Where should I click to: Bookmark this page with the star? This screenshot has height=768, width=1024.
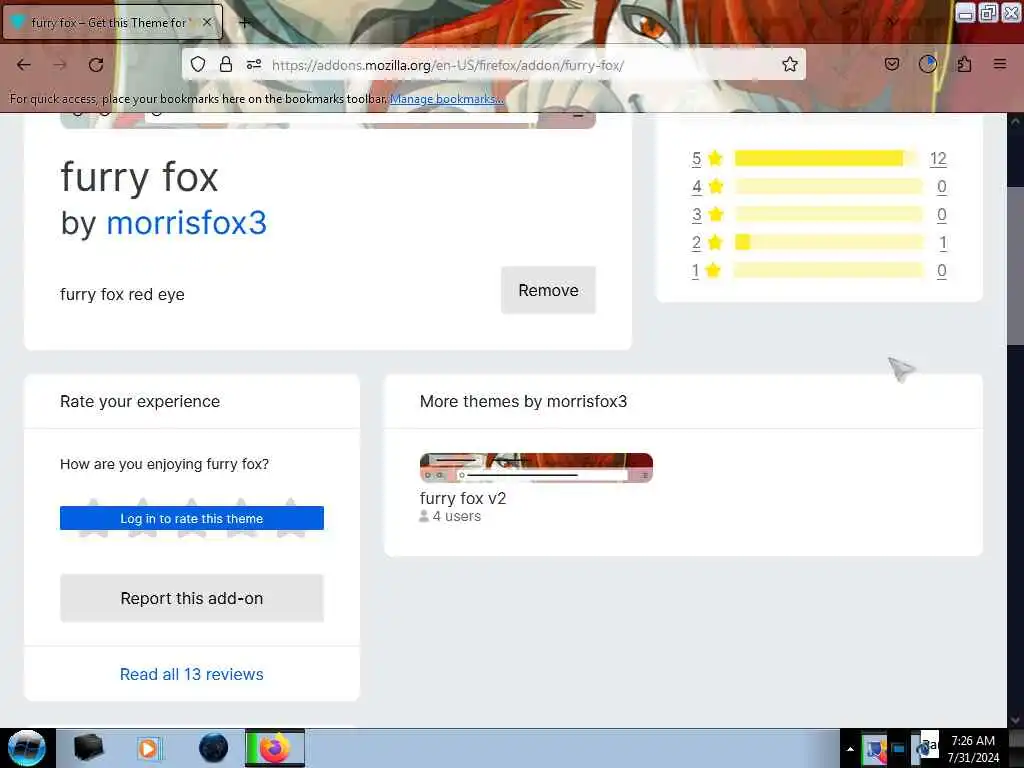(790, 64)
